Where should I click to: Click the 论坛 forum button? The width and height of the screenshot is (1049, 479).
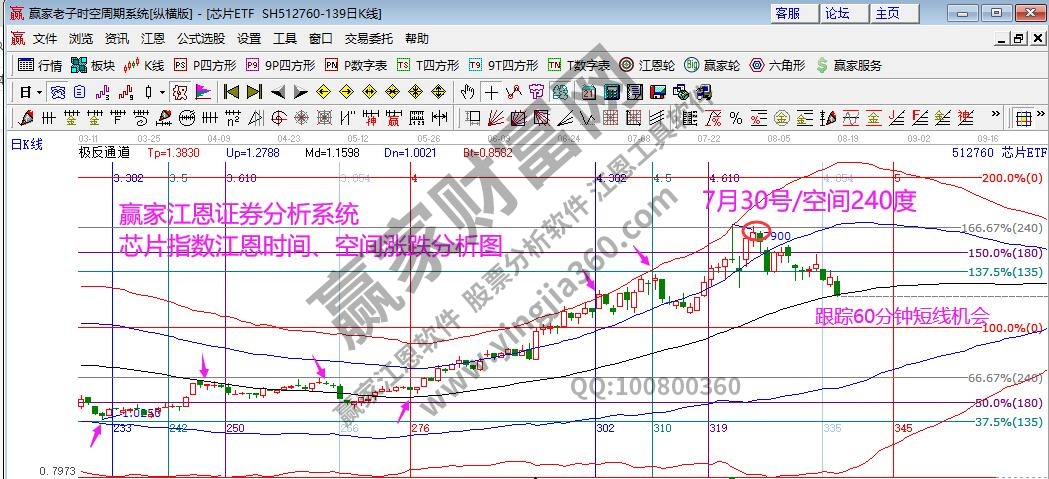pyautogui.click(x=838, y=13)
